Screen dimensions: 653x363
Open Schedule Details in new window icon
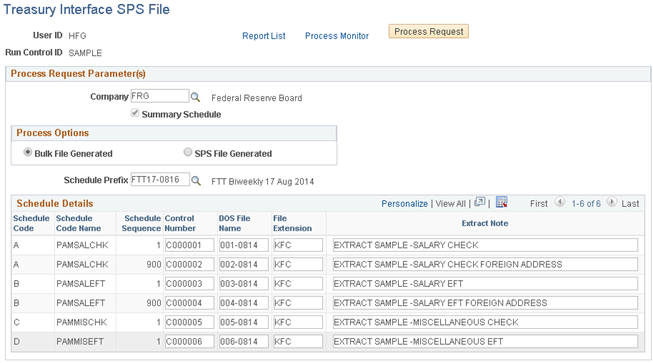click(480, 203)
